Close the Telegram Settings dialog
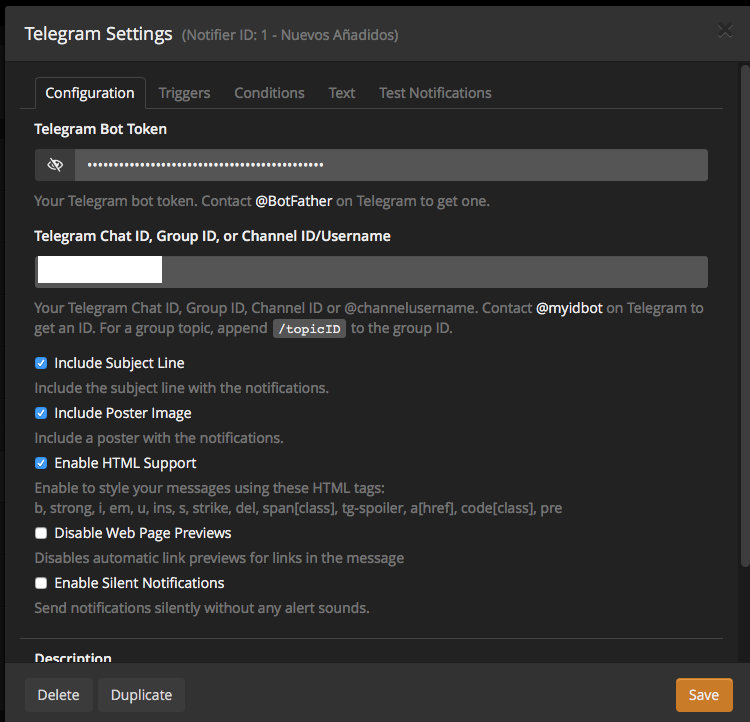Image resolution: width=750 pixels, height=722 pixels. coord(725,30)
